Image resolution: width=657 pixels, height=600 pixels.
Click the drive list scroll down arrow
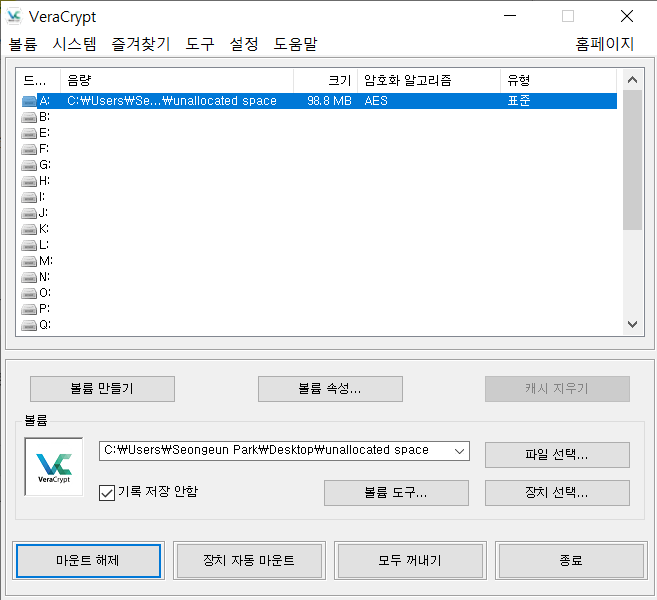(633, 324)
